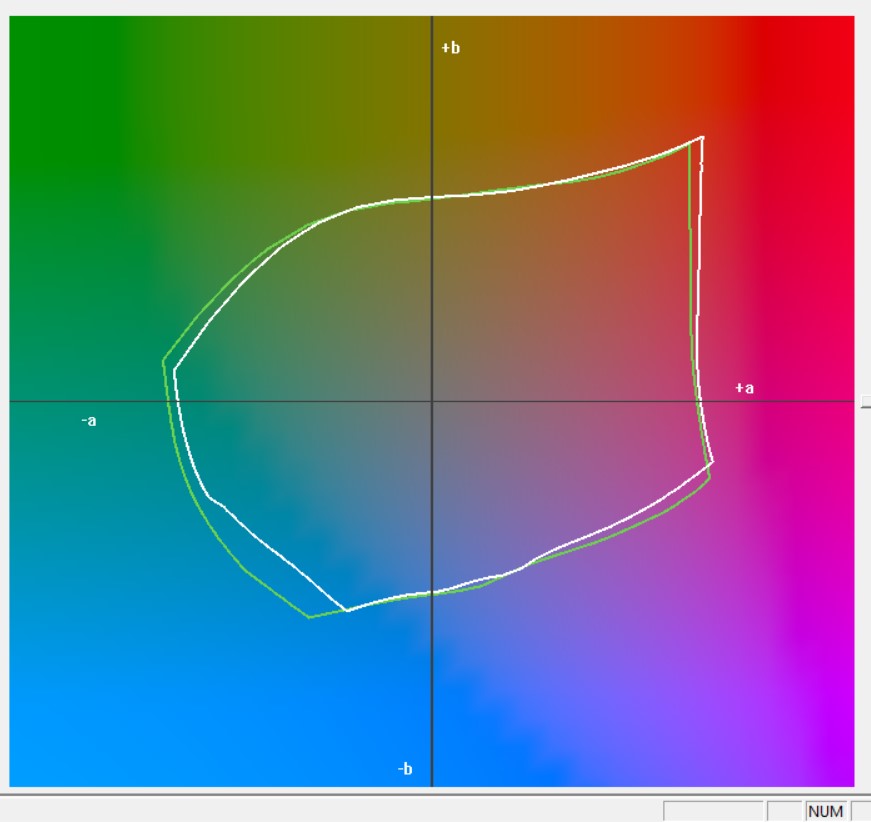The width and height of the screenshot is (871, 822).
Task: Click the NUM indicator in status bar
Action: click(x=825, y=811)
